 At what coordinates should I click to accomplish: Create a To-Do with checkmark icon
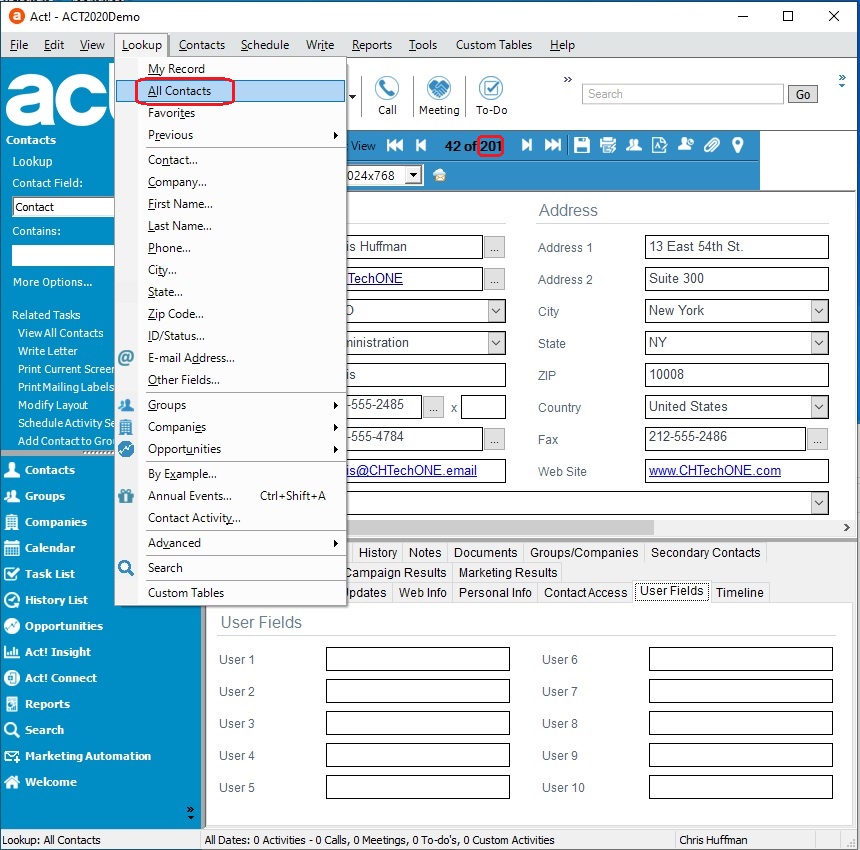pyautogui.click(x=491, y=95)
